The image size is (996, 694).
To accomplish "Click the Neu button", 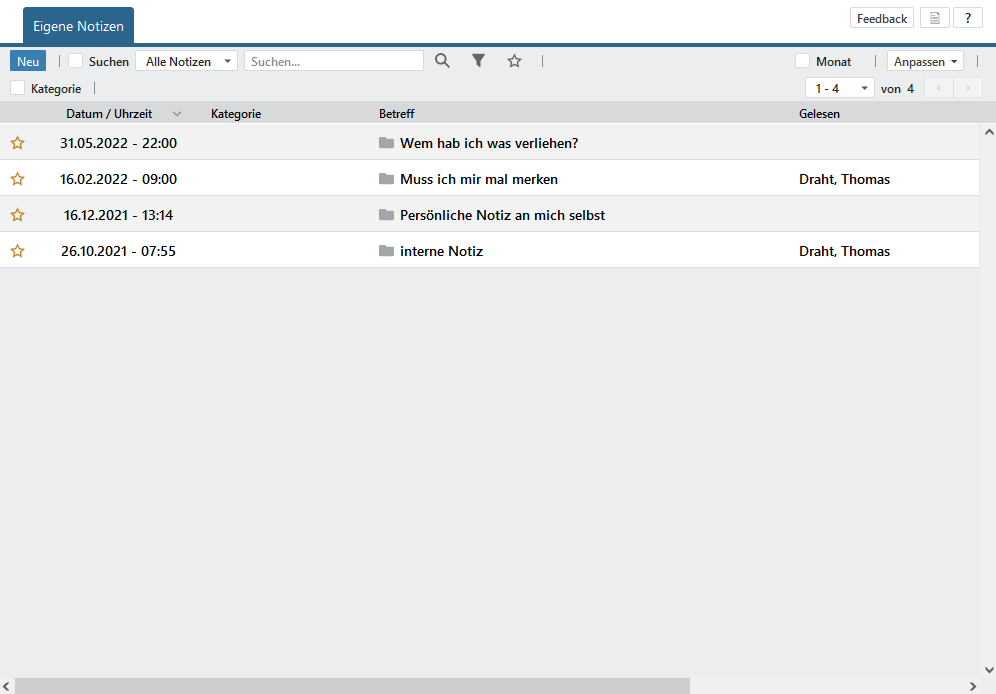I will click(x=28, y=61).
